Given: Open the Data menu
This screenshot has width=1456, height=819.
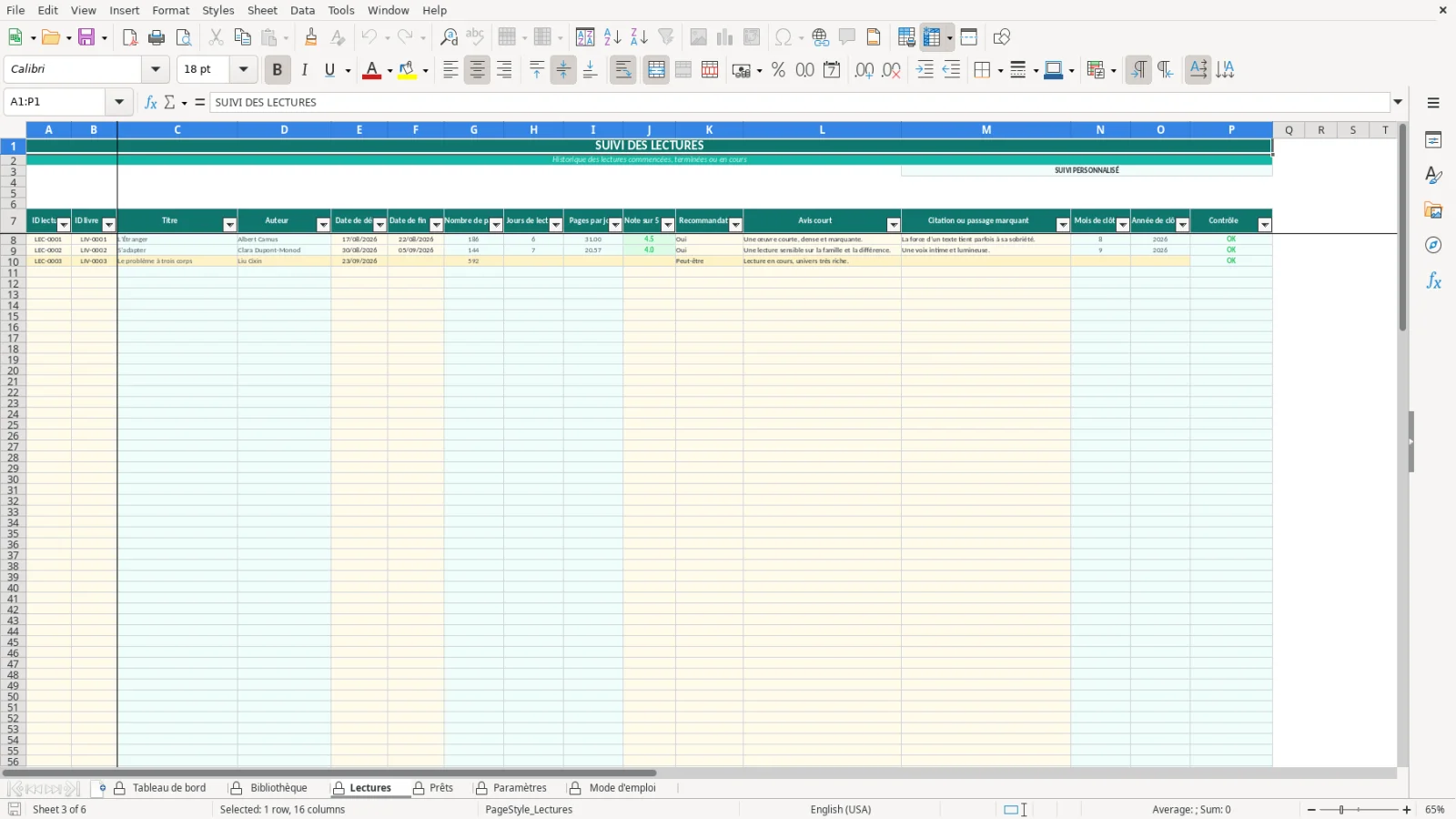Looking at the screenshot, I should pos(302,10).
